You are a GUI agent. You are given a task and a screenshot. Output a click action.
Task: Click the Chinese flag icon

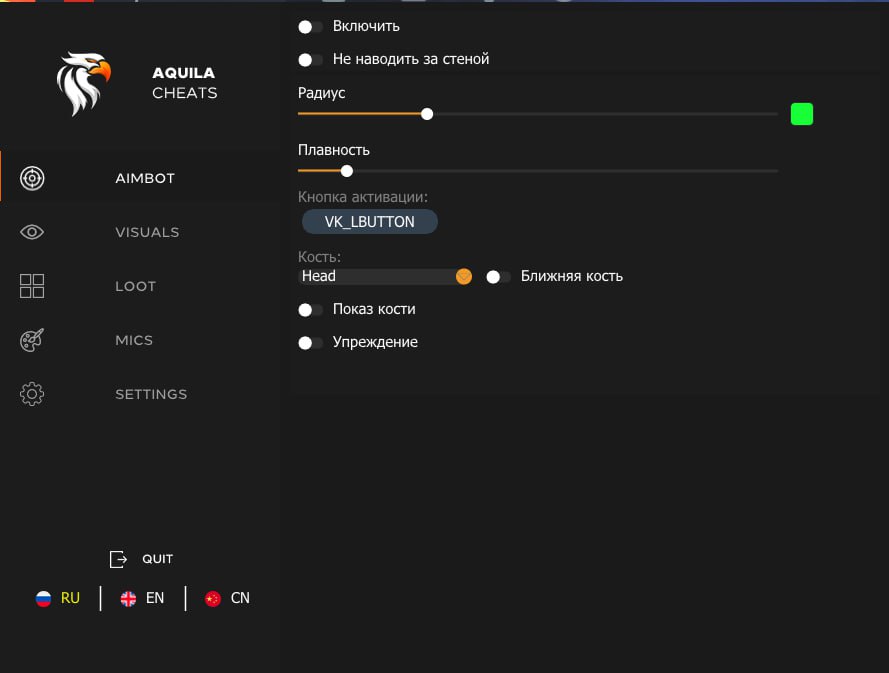(212, 598)
